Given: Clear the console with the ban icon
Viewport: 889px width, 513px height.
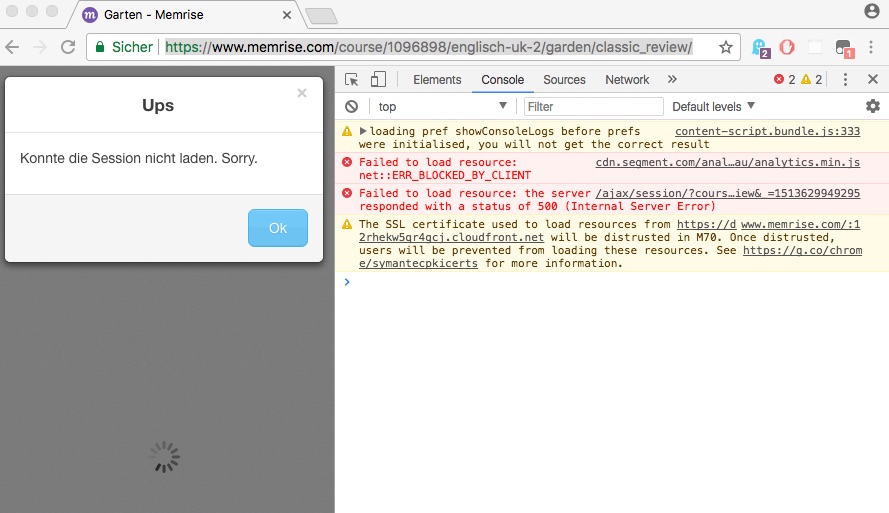Looking at the screenshot, I should pyautogui.click(x=352, y=107).
